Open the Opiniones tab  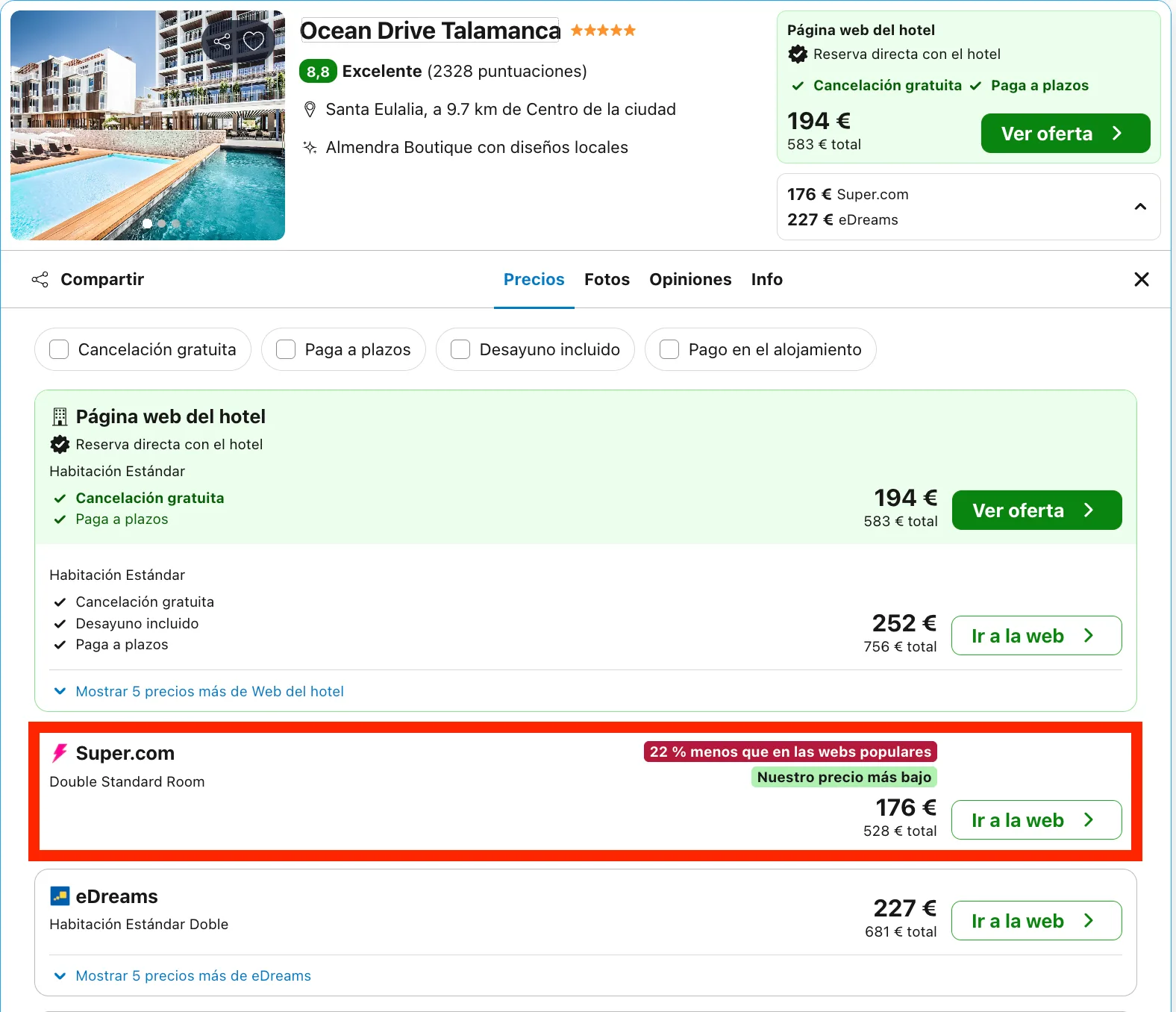690,279
